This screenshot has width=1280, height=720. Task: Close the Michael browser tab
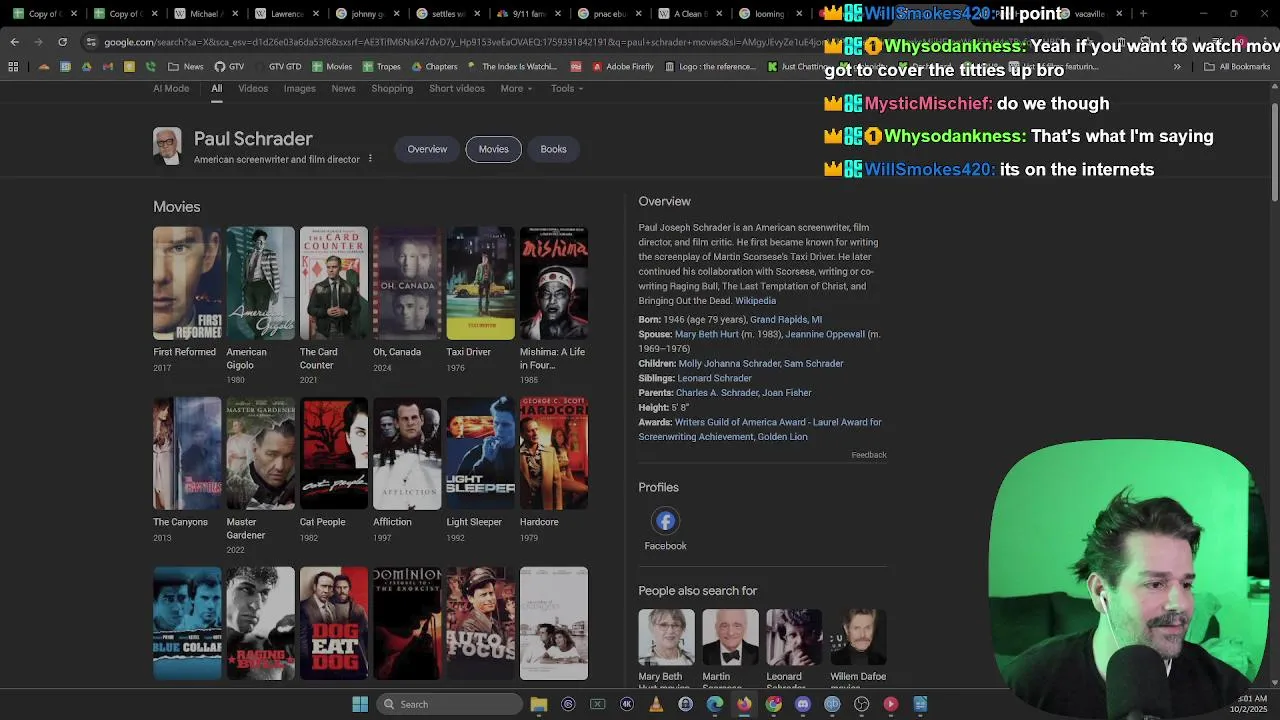235,14
